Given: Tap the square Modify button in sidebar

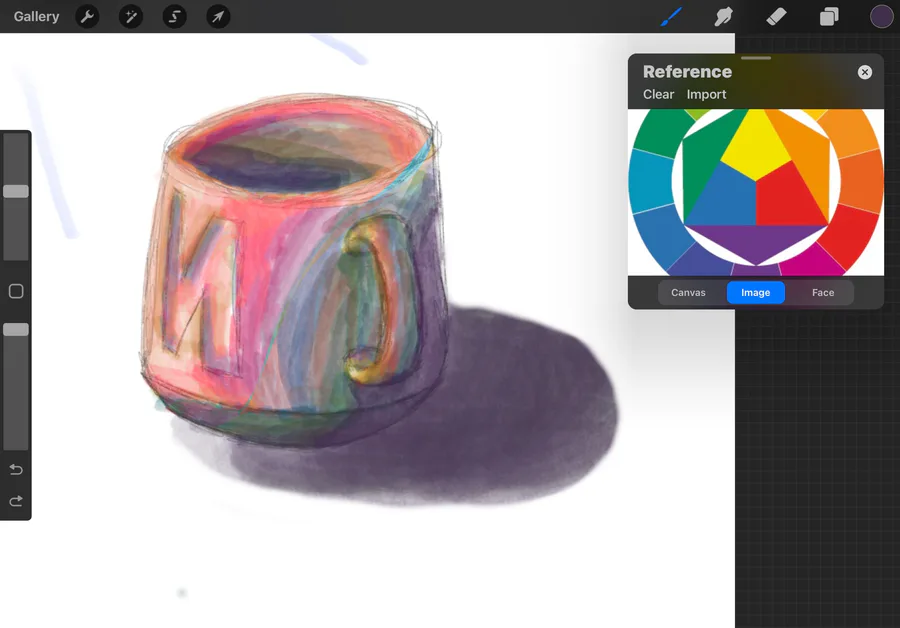Looking at the screenshot, I should (x=16, y=291).
